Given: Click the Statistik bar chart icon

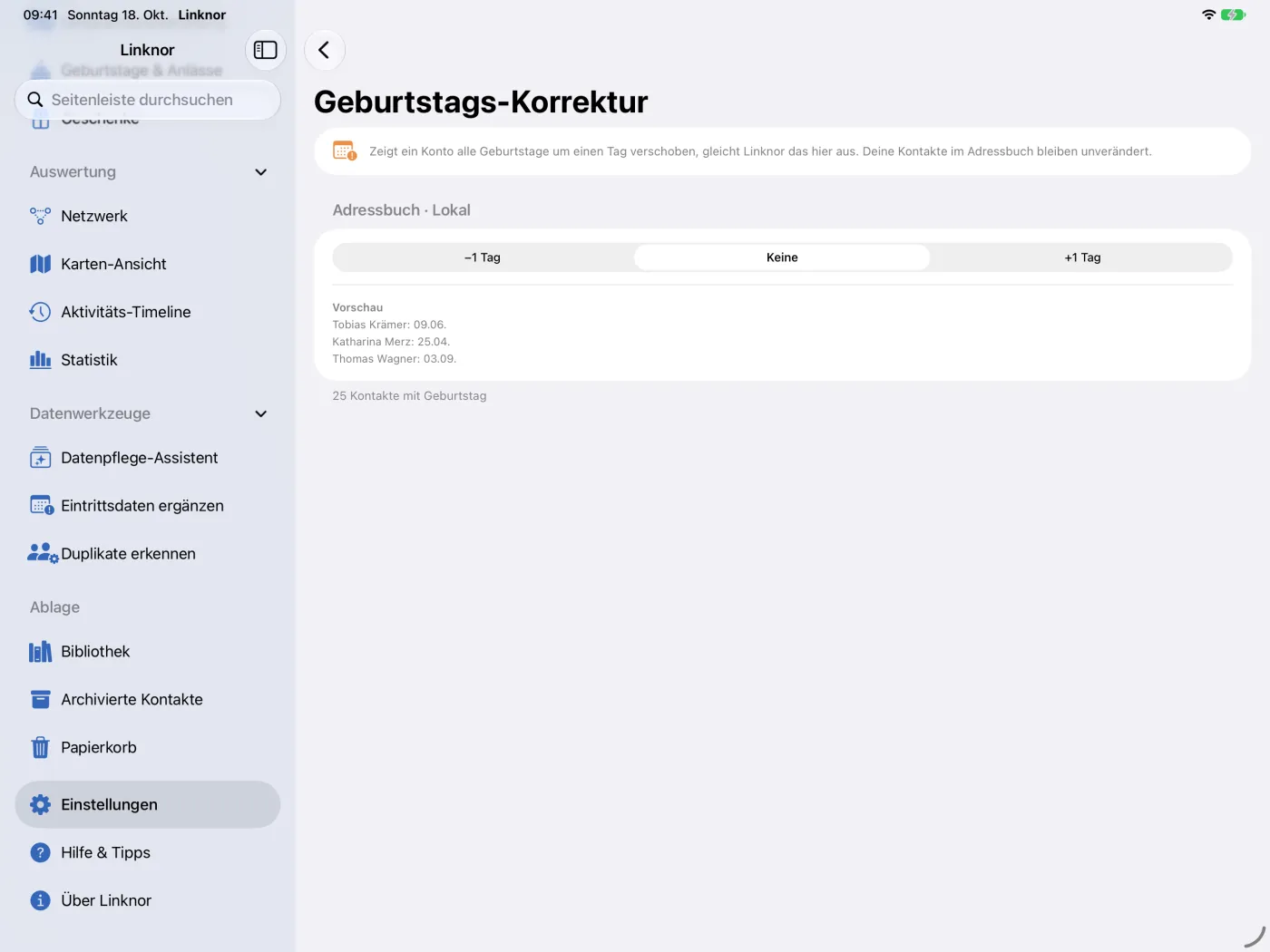Looking at the screenshot, I should 40,360.
